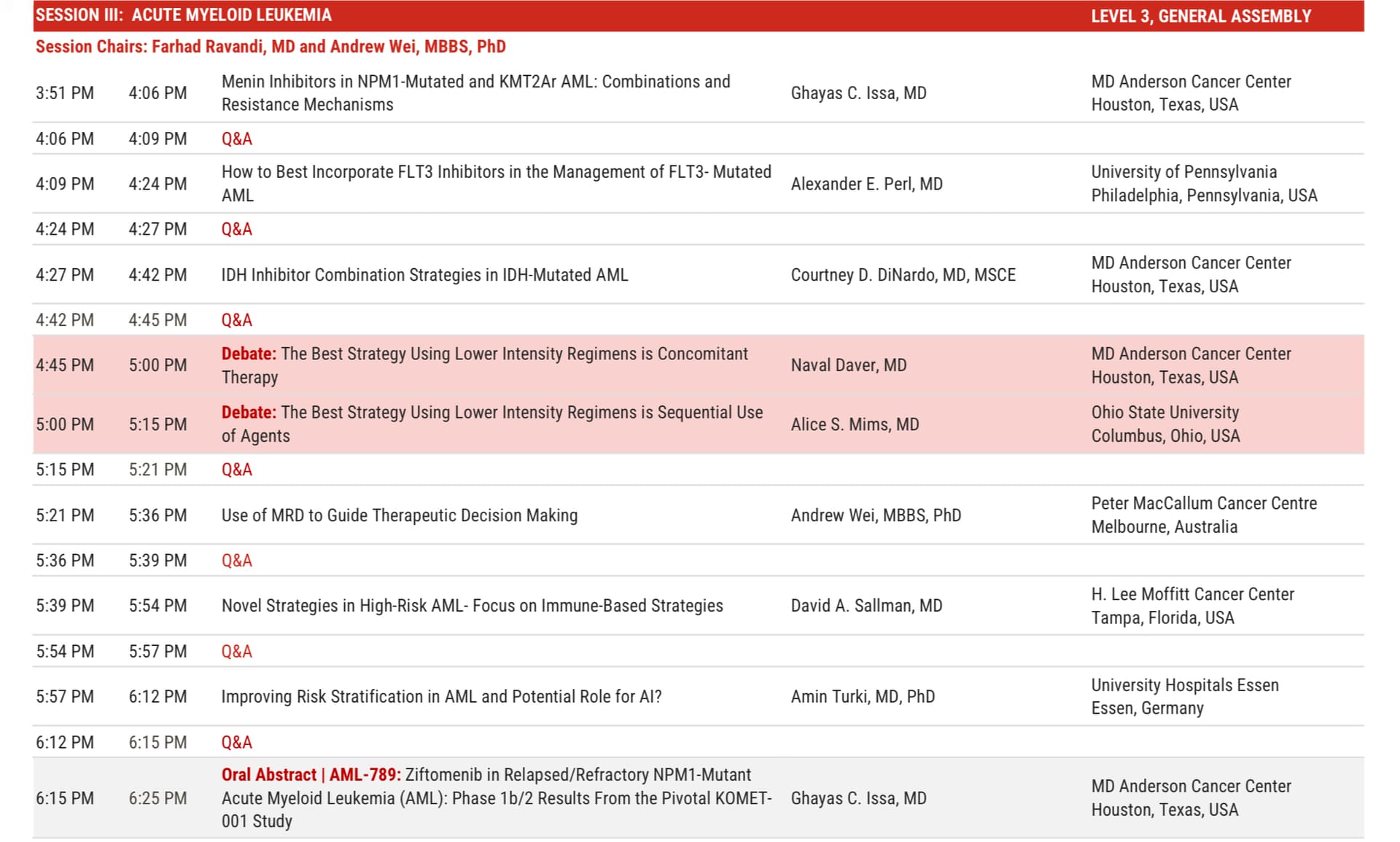Click speaker Courtney D. DiNardo, MD, MSCE
The width and height of the screenshot is (1400, 842).
coord(903,275)
